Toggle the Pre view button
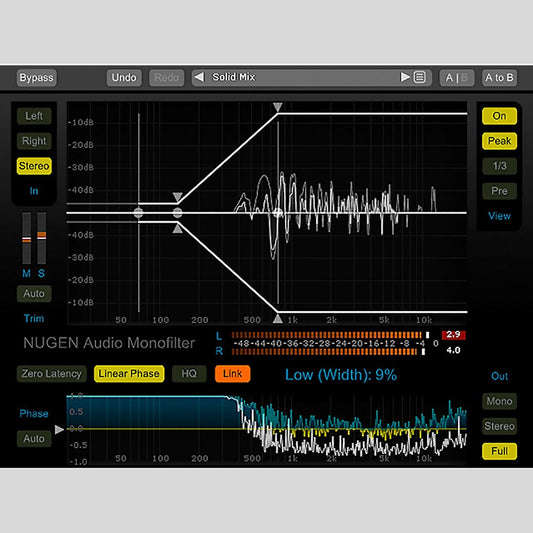The height and width of the screenshot is (533, 533). 499,191
